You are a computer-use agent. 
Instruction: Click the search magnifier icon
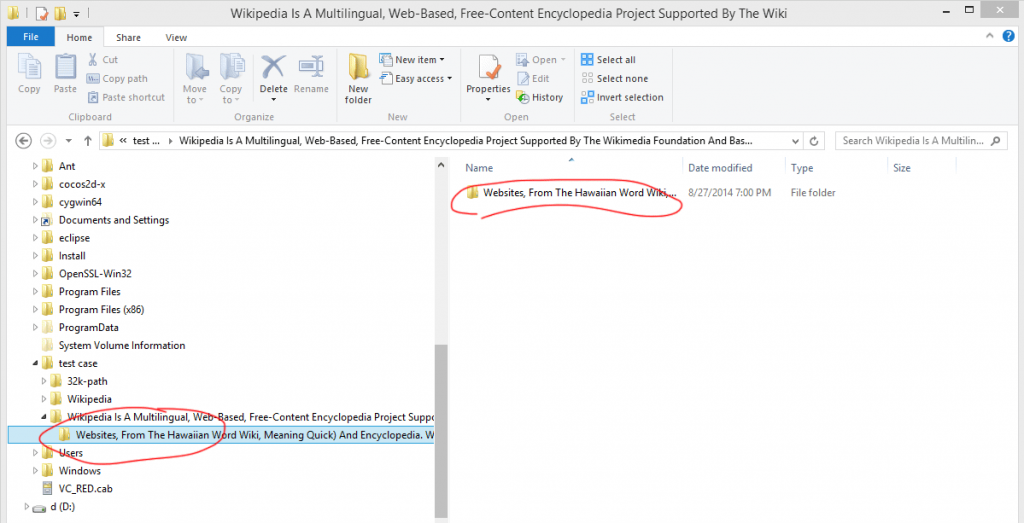click(x=995, y=140)
